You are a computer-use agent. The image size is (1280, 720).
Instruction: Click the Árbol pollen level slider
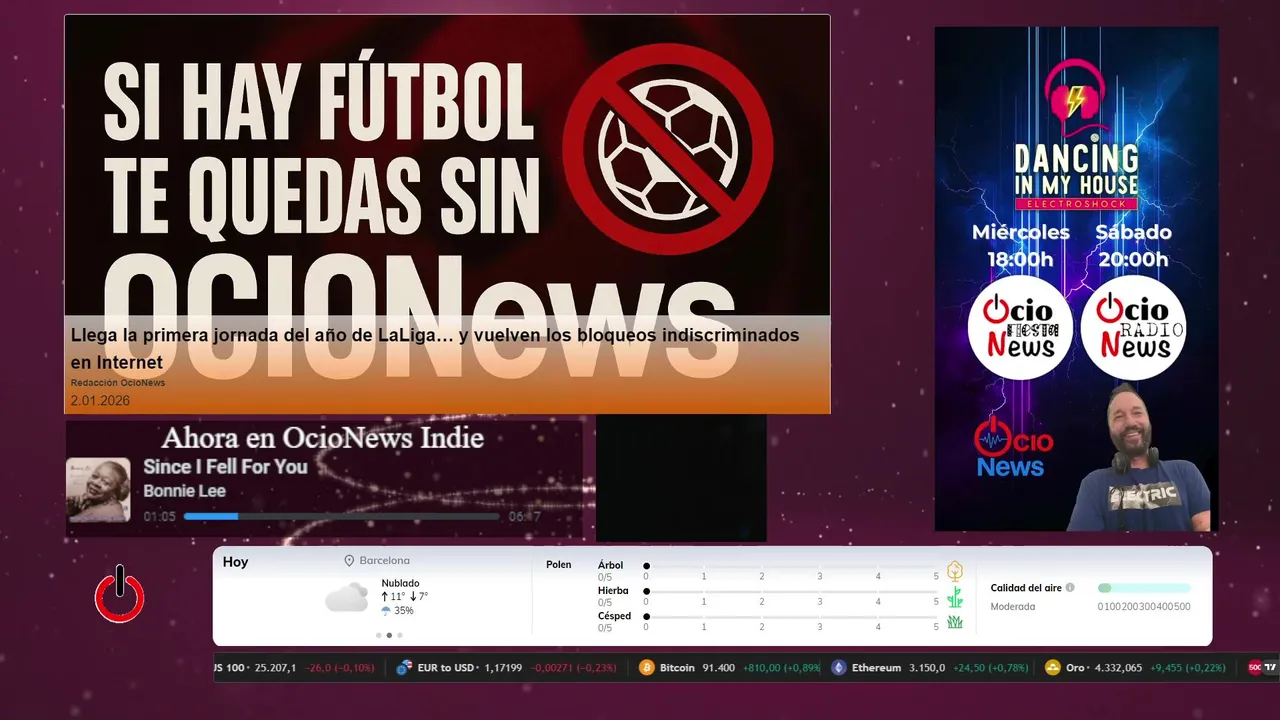click(x=791, y=566)
